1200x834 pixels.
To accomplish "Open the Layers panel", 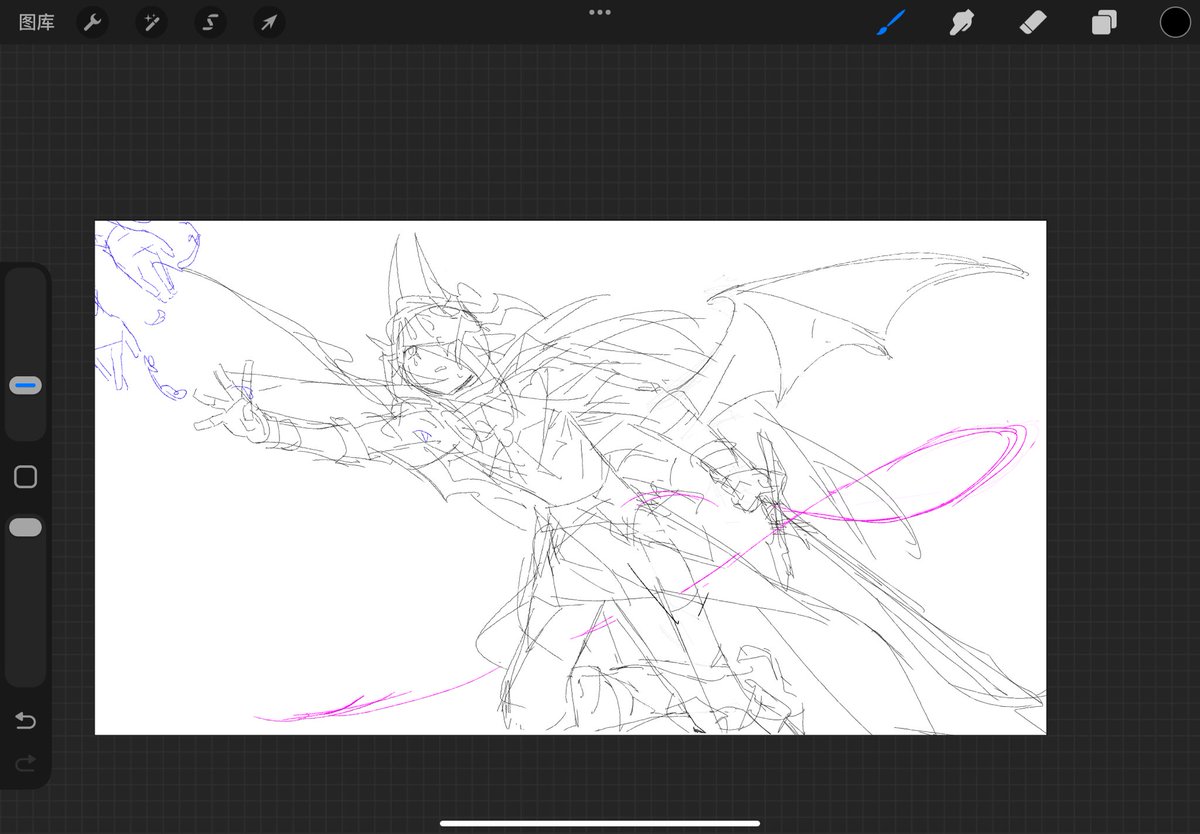I will pos(1104,22).
